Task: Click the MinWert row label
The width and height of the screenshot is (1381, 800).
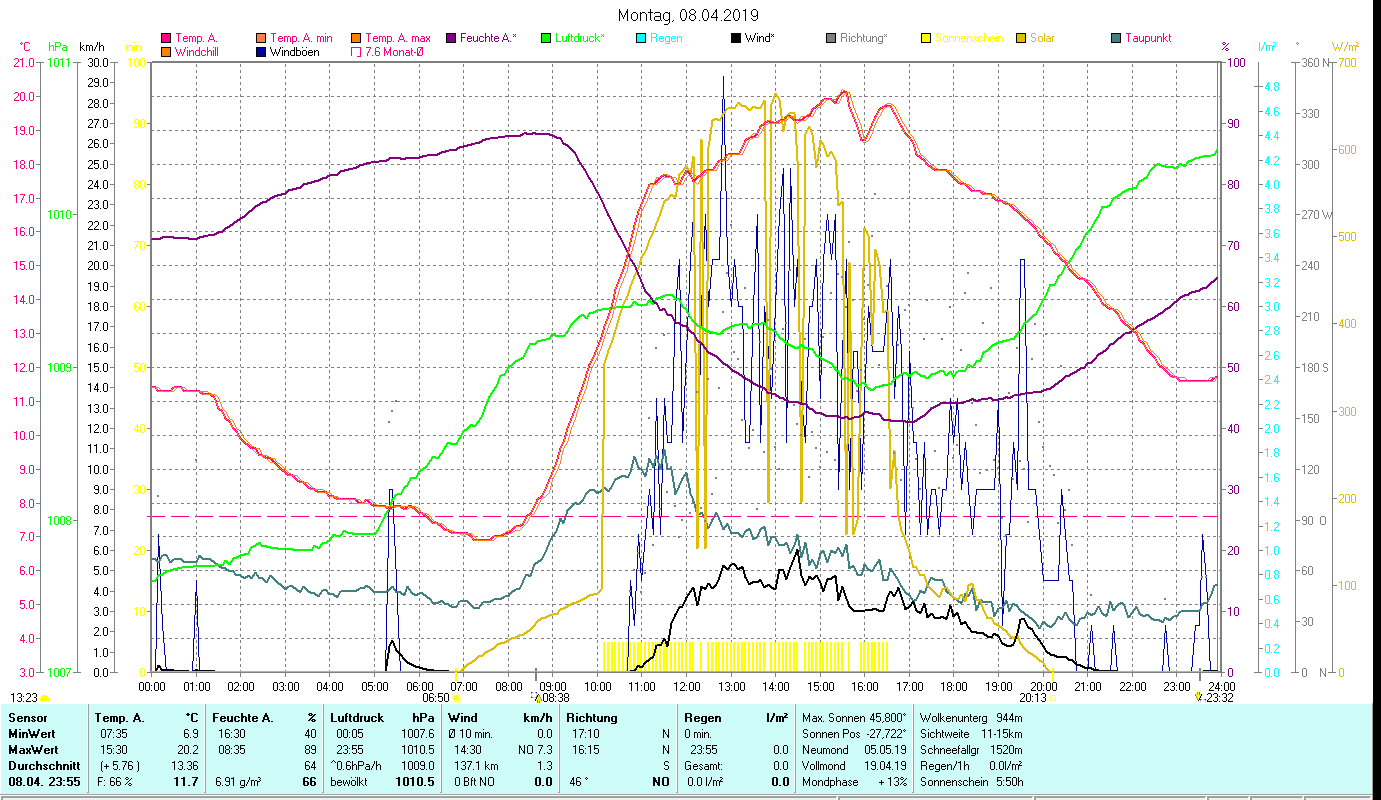Action: [32, 734]
